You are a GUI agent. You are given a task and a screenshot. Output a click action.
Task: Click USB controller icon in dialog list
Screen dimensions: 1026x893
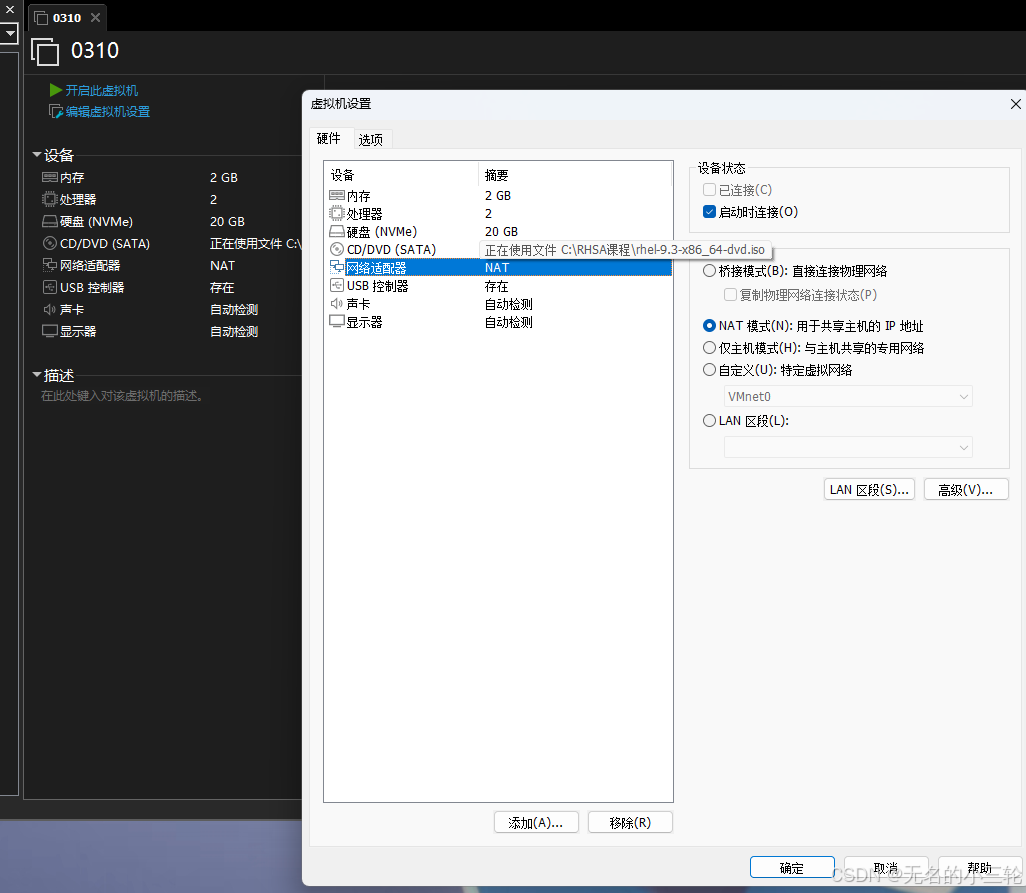click(336, 285)
